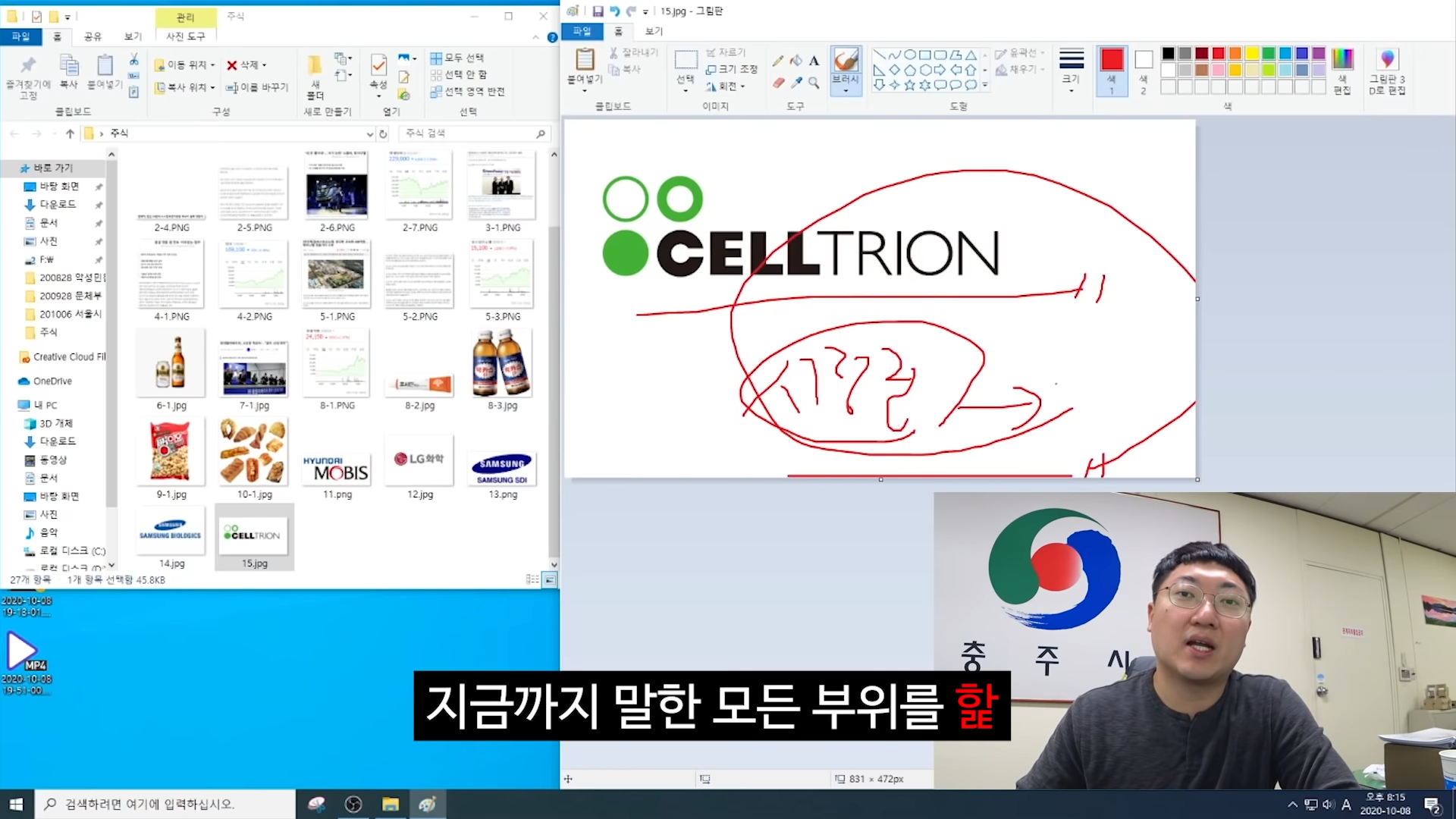Select the Color picker eyedropper tool
This screenshot has height=819, width=1456.
(795, 83)
